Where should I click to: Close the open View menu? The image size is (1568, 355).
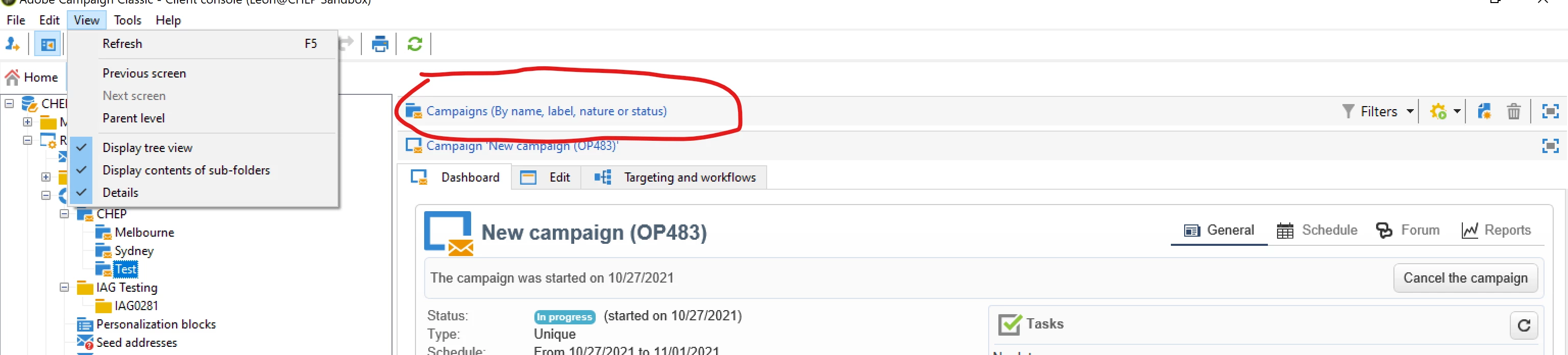coord(86,20)
